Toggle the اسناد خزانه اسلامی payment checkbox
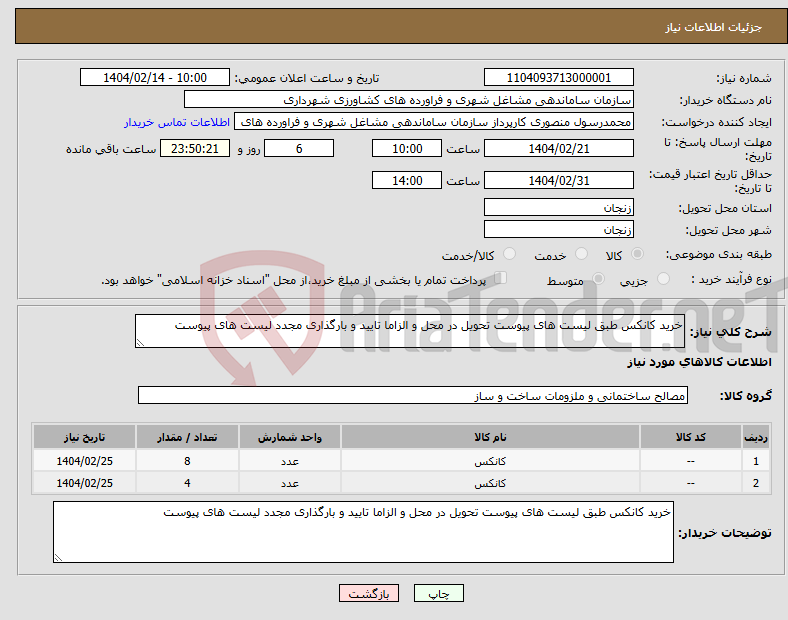This screenshot has height=620, width=788. click(x=501, y=278)
